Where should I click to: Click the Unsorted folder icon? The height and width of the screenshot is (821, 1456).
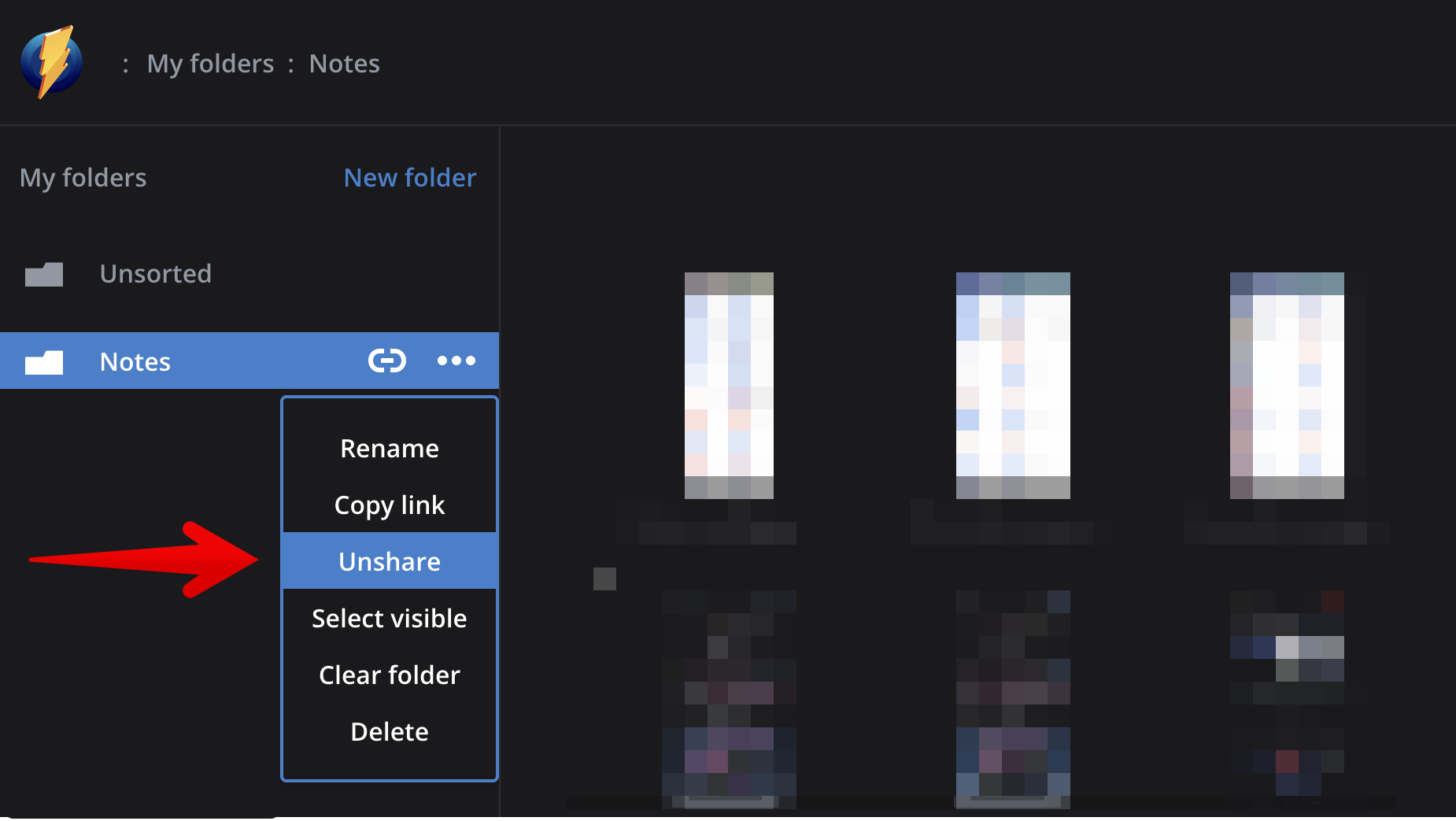[x=44, y=274]
